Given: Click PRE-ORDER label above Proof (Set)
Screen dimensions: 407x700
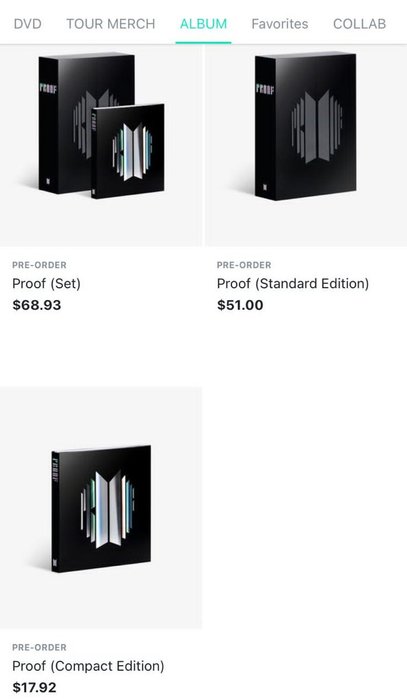Looking at the screenshot, I should pyautogui.click(x=39, y=265).
